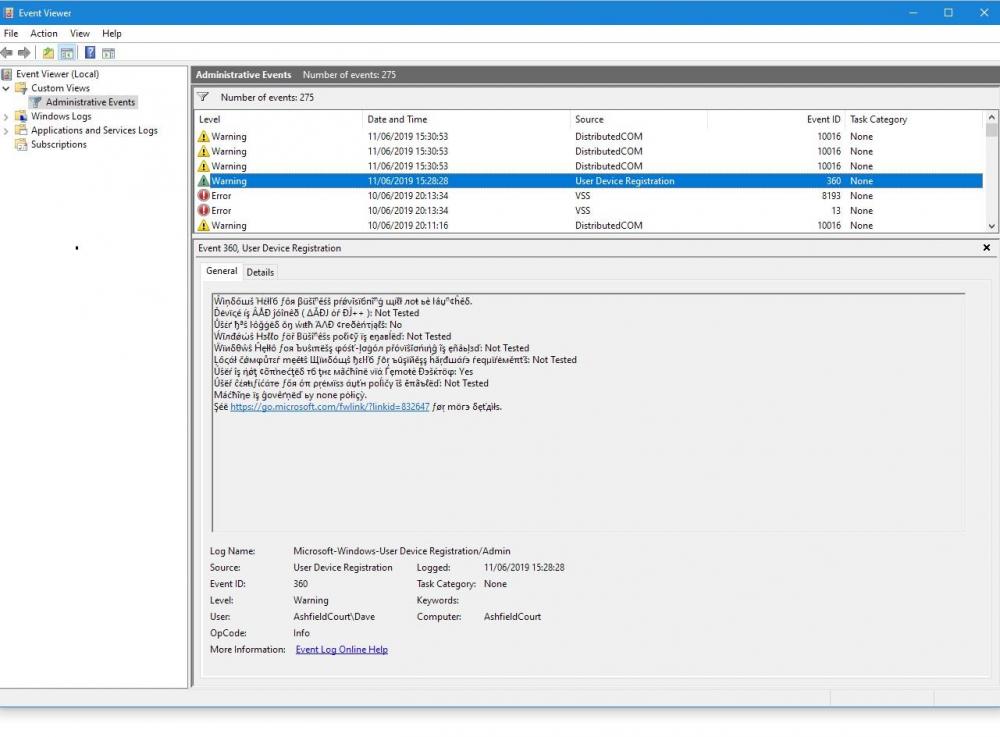The image size is (1000, 737).
Task: Expand the Windows Logs tree node
Action: pos(6,117)
